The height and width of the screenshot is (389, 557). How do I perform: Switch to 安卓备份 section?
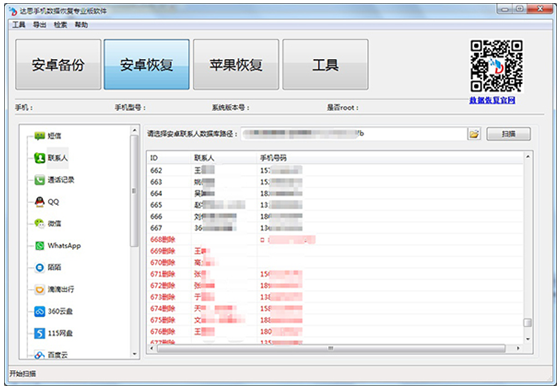point(58,65)
